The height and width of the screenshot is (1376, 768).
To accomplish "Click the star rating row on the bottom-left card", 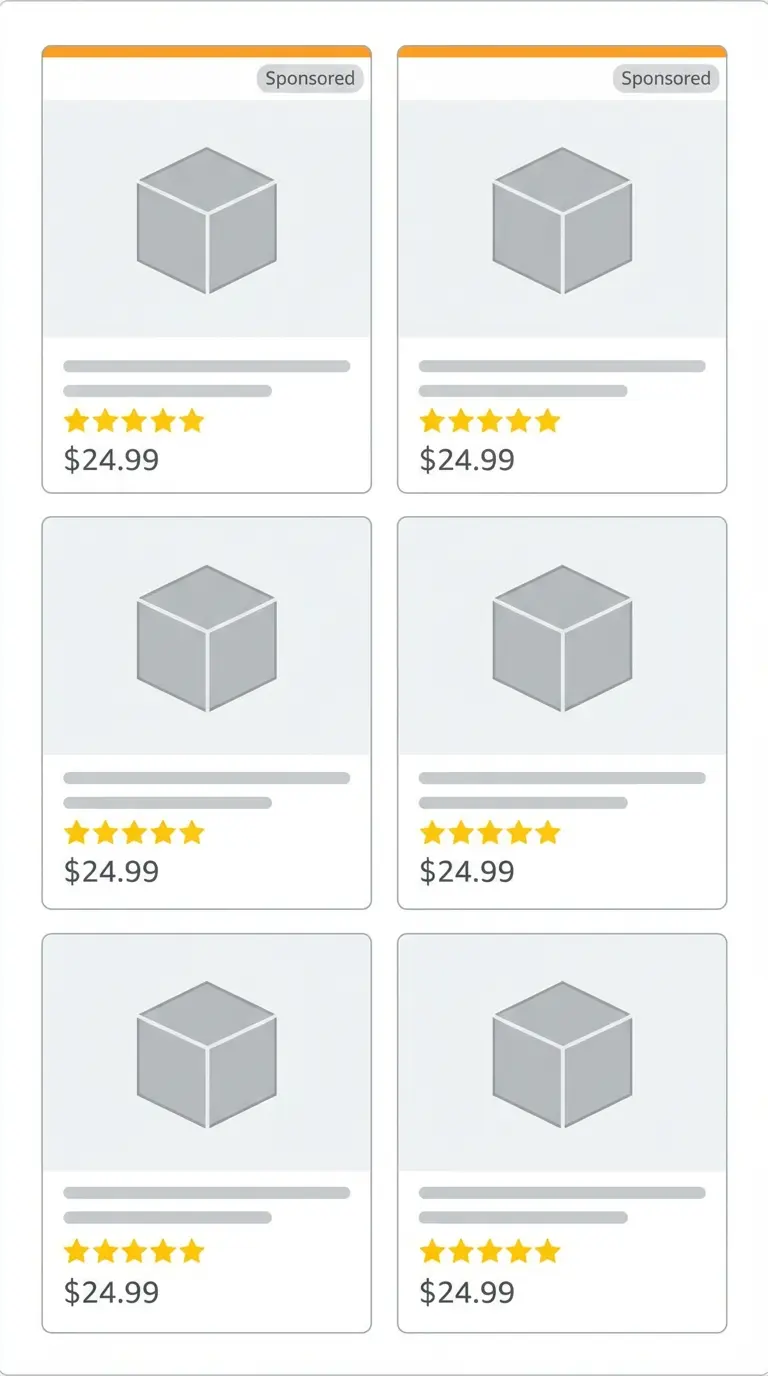I will pos(133,1251).
